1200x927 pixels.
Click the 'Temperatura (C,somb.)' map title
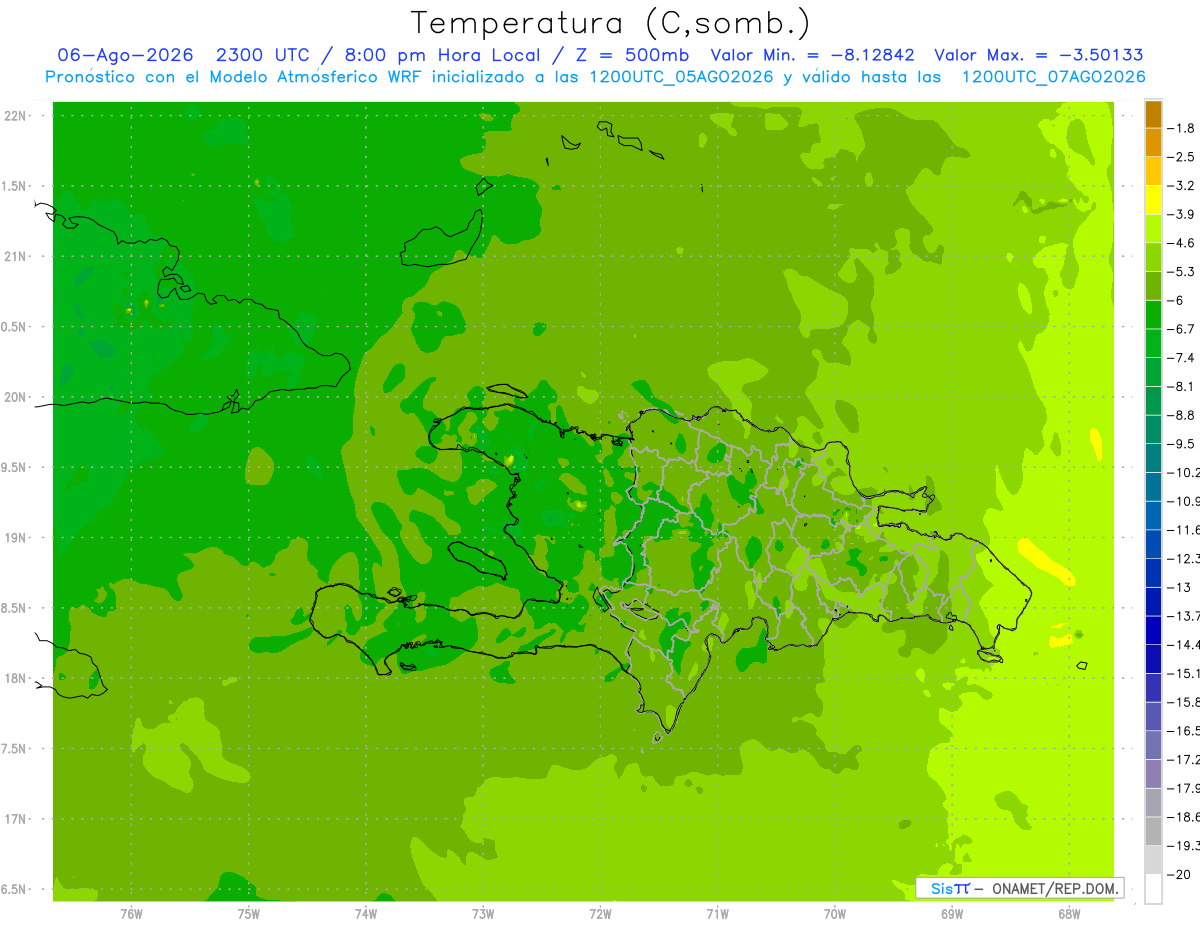pos(610,23)
